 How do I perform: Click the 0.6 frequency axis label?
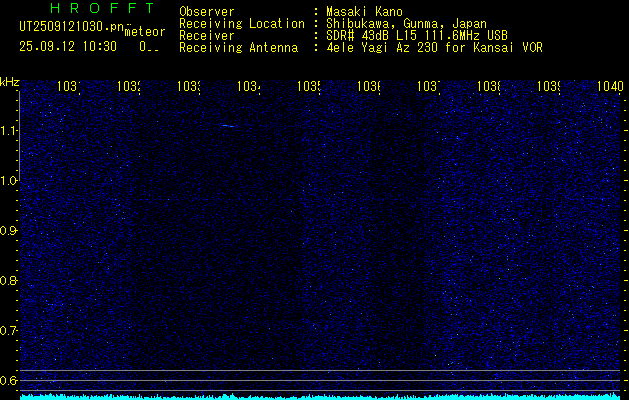tap(8, 380)
